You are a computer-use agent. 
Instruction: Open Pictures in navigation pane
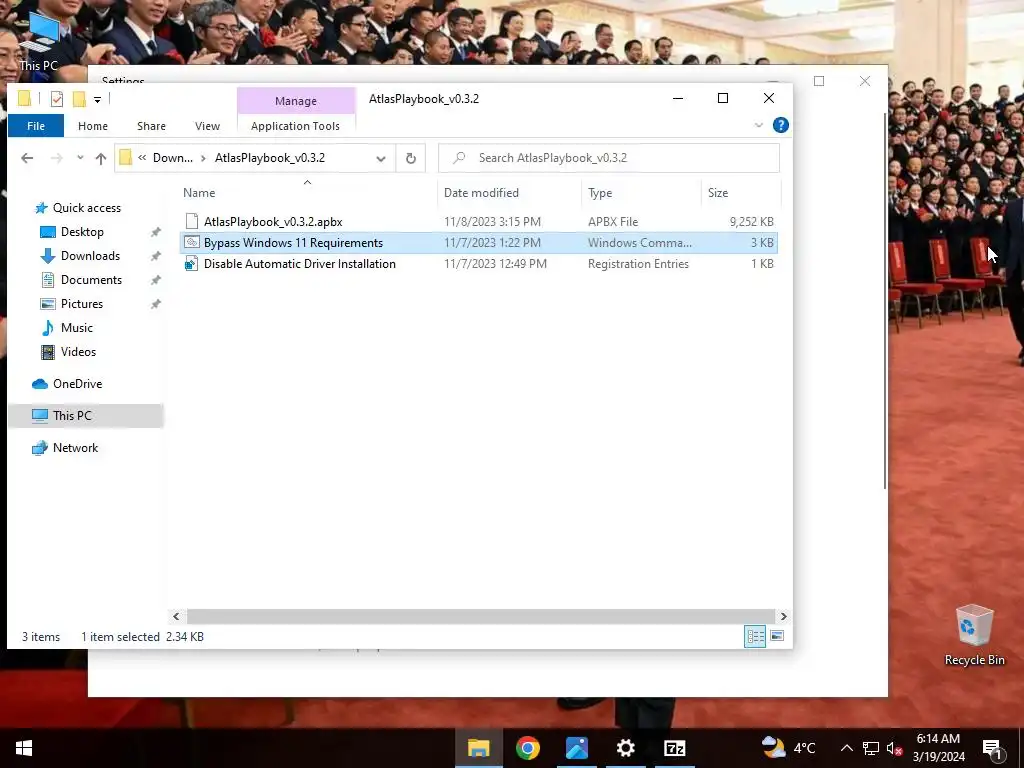point(82,304)
